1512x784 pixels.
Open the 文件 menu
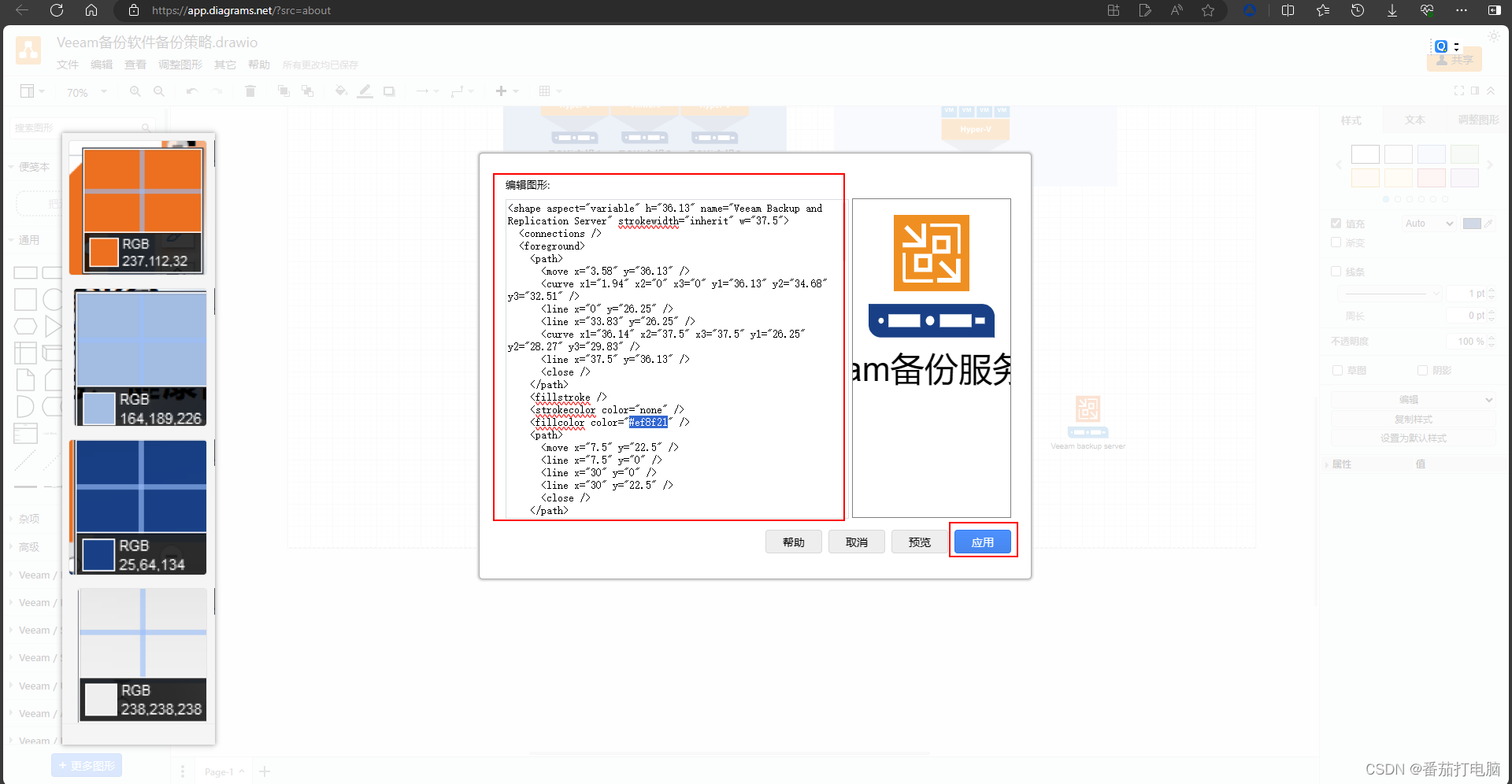click(x=68, y=65)
